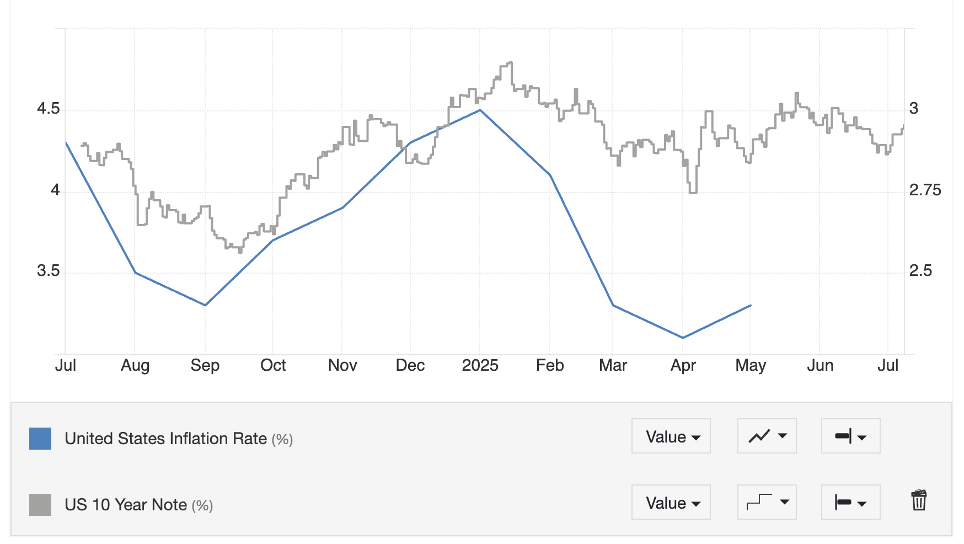This screenshot has height=544, width=964.
Task: Open Value dropdown for US 10 Year Note
Action: click(x=671, y=503)
